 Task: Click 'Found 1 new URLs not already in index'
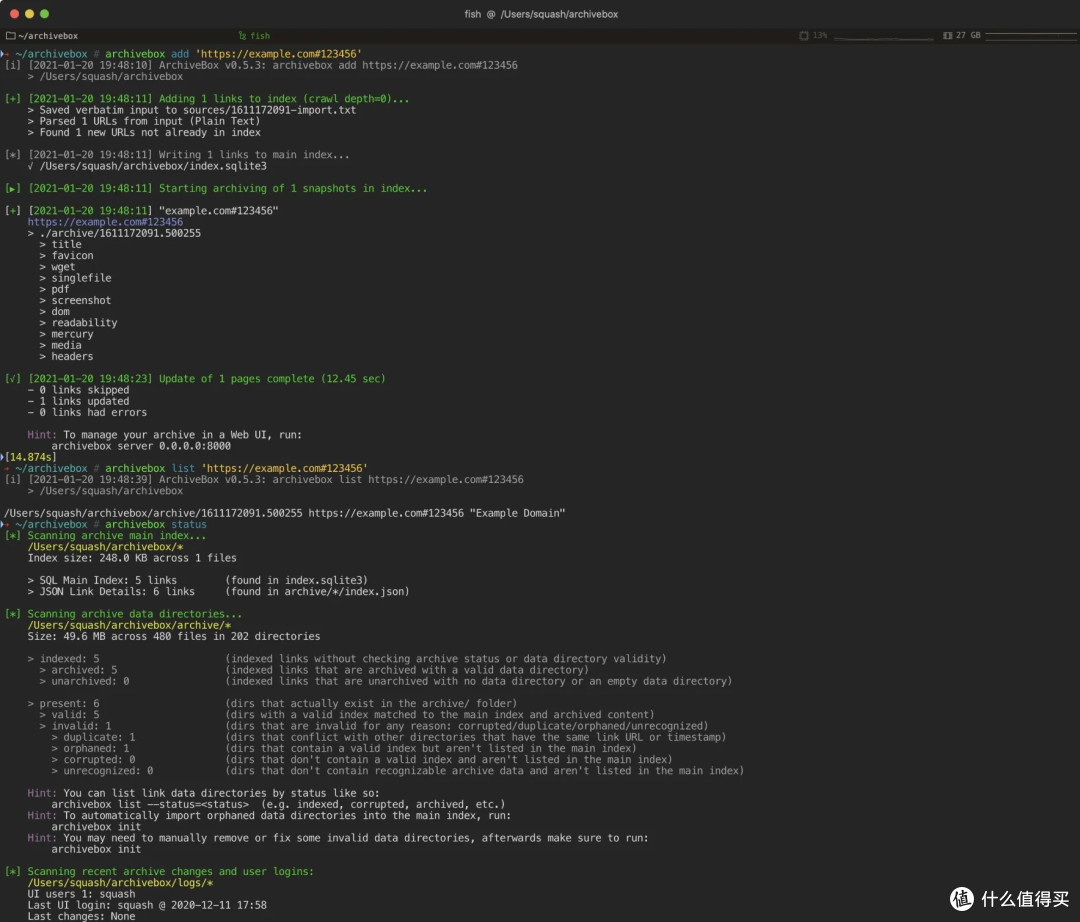point(144,132)
